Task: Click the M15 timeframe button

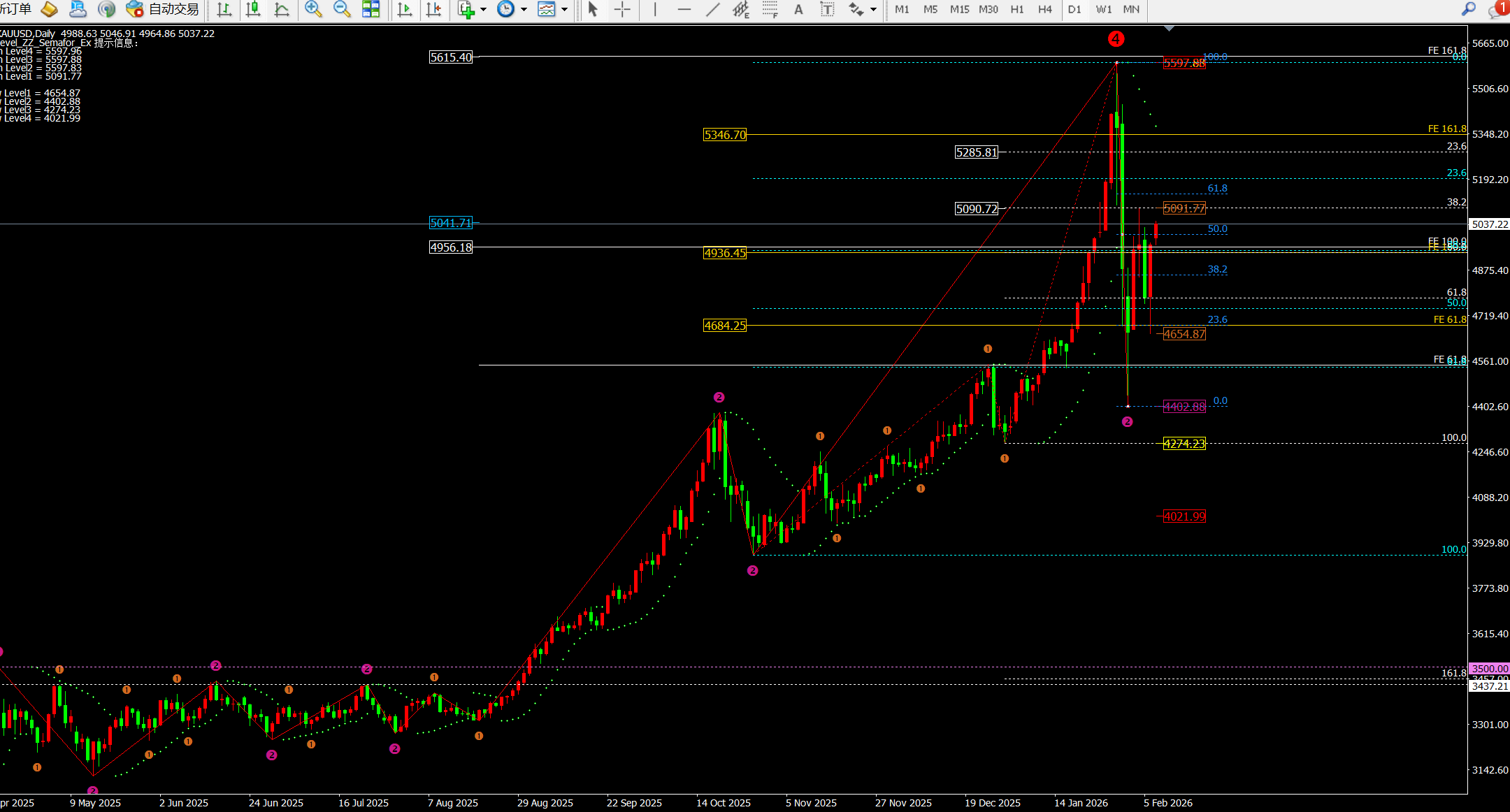Action: tap(959, 9)
